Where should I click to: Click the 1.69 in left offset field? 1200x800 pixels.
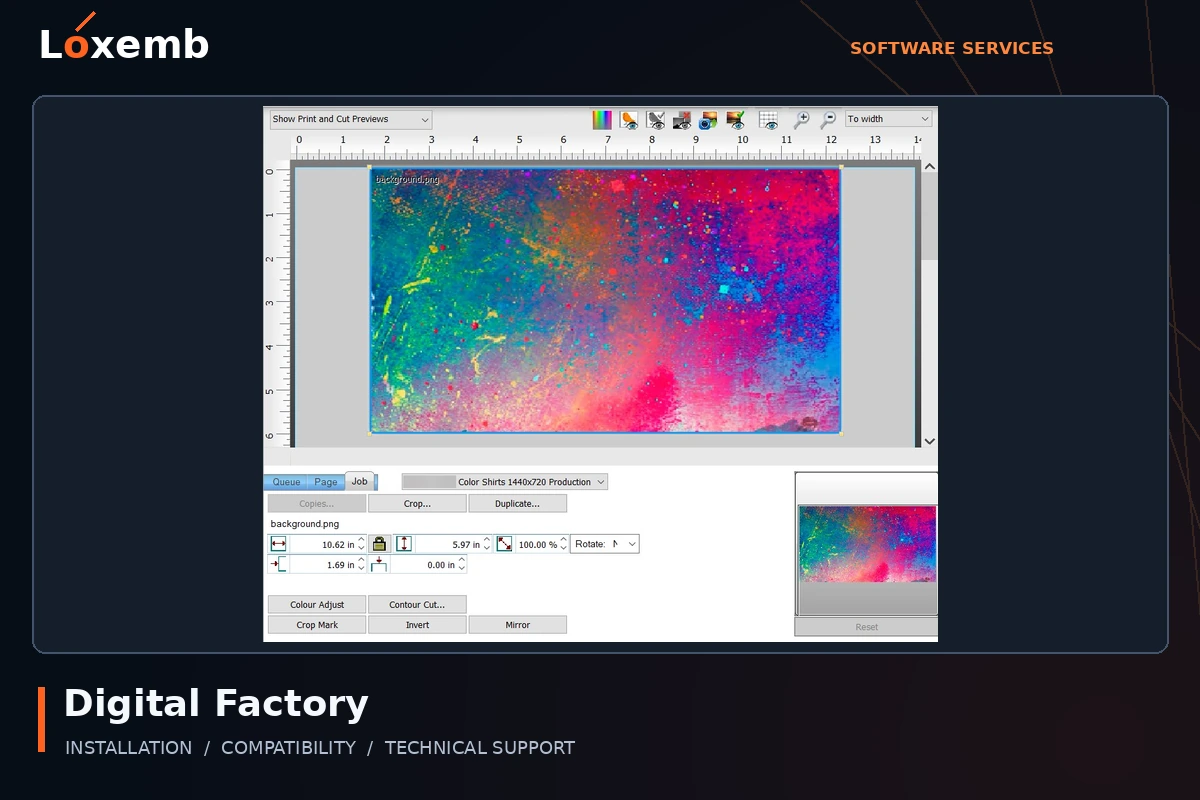point(322,565)
